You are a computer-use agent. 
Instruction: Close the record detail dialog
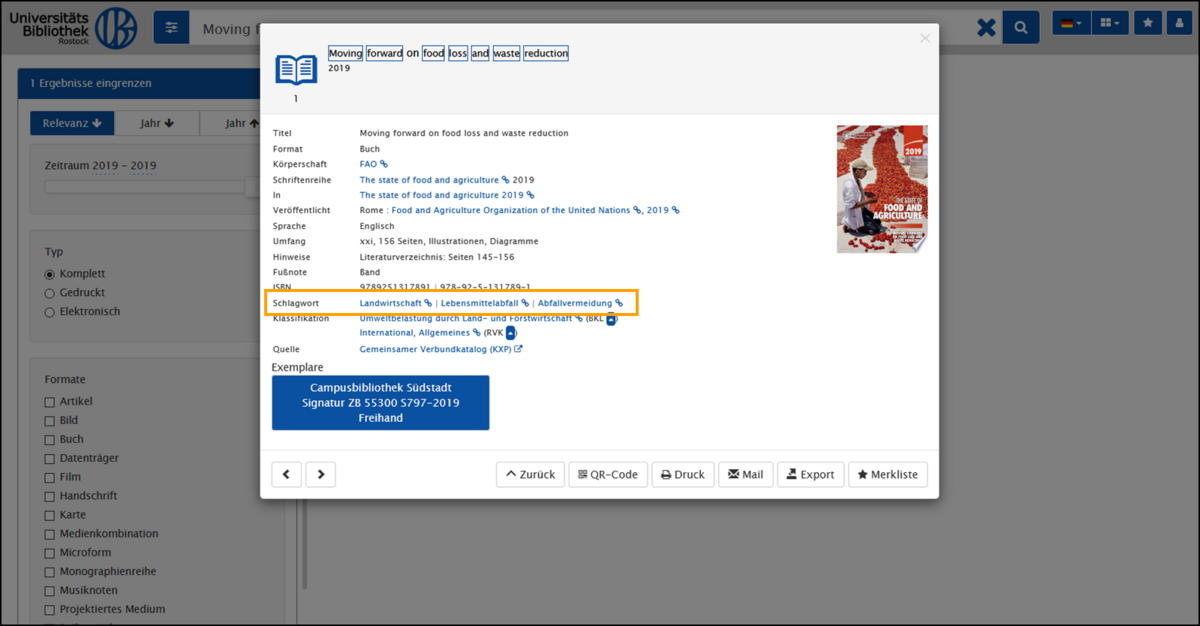925,38
